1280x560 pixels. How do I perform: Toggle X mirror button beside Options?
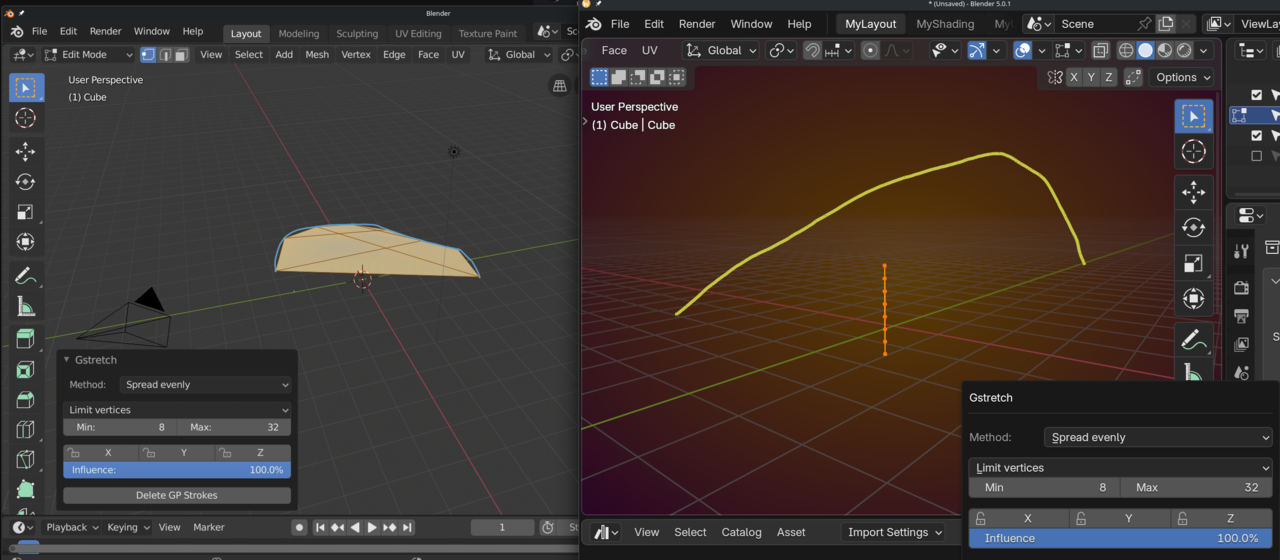1074,77
